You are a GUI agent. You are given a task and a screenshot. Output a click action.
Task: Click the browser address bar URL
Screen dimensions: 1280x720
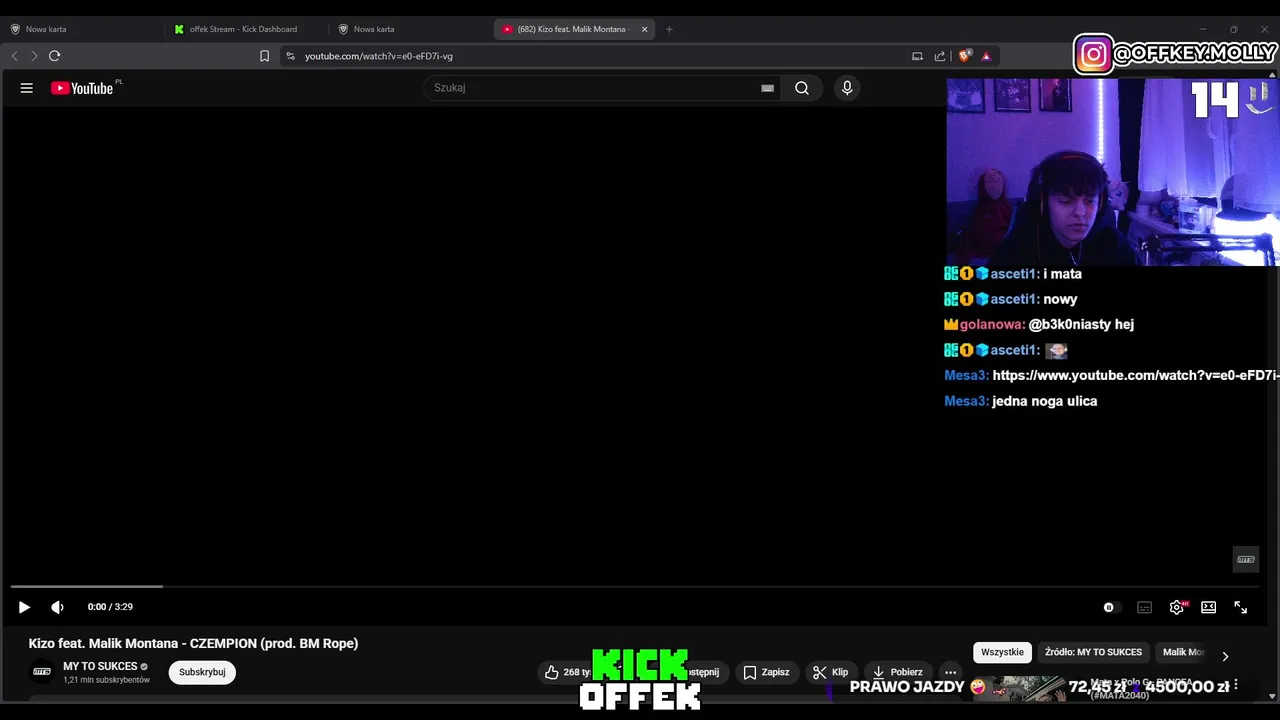click(379, 56)
